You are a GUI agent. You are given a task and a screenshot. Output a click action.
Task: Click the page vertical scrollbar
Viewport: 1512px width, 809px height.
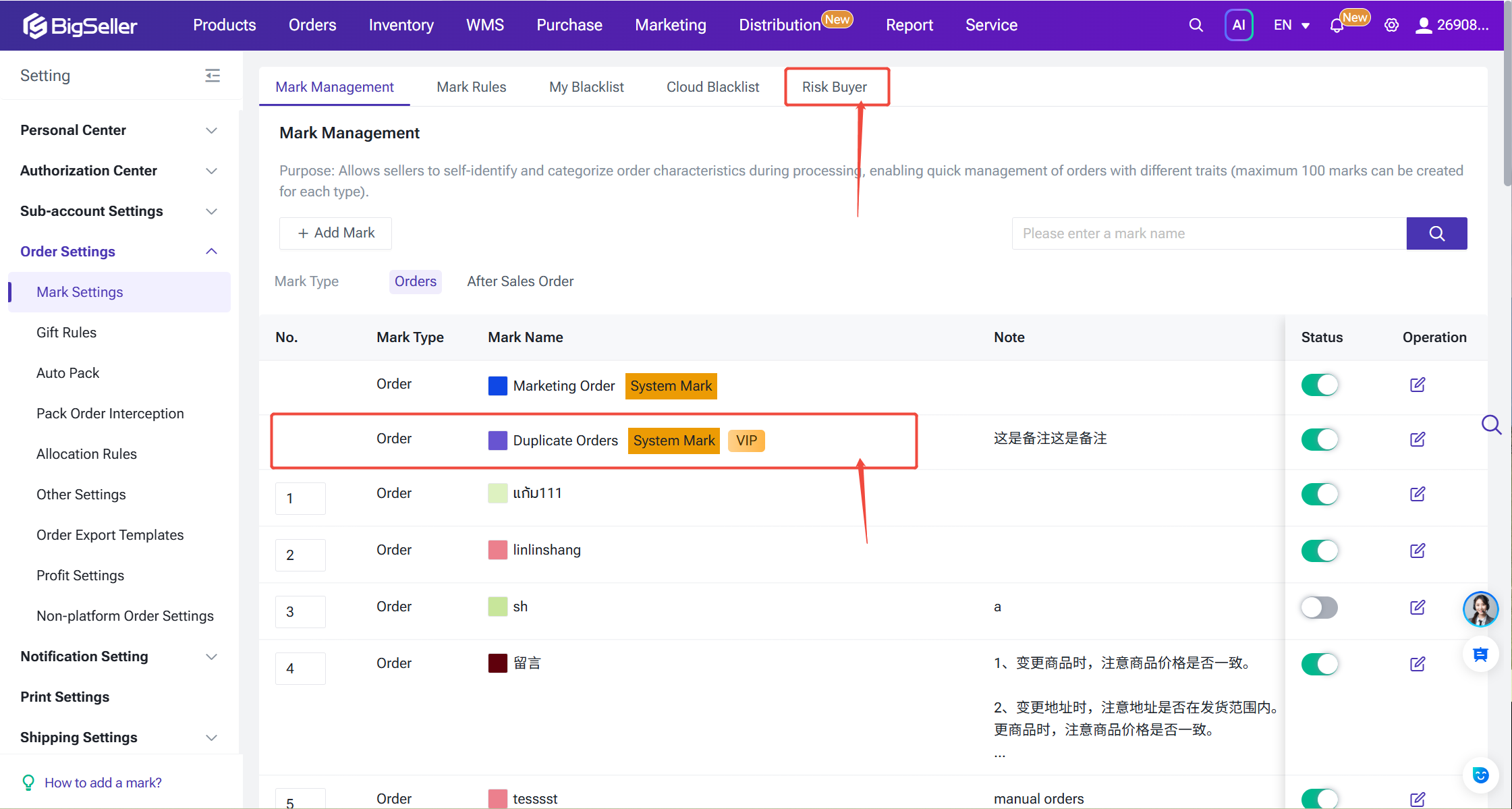(1508, 94)
